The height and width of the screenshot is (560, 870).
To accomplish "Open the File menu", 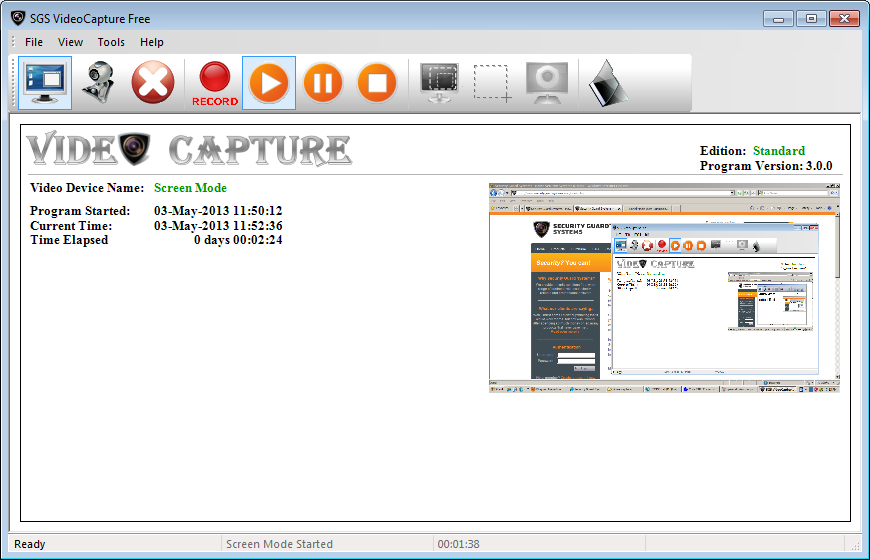I will pyautogui.click(x=34, y=42).
